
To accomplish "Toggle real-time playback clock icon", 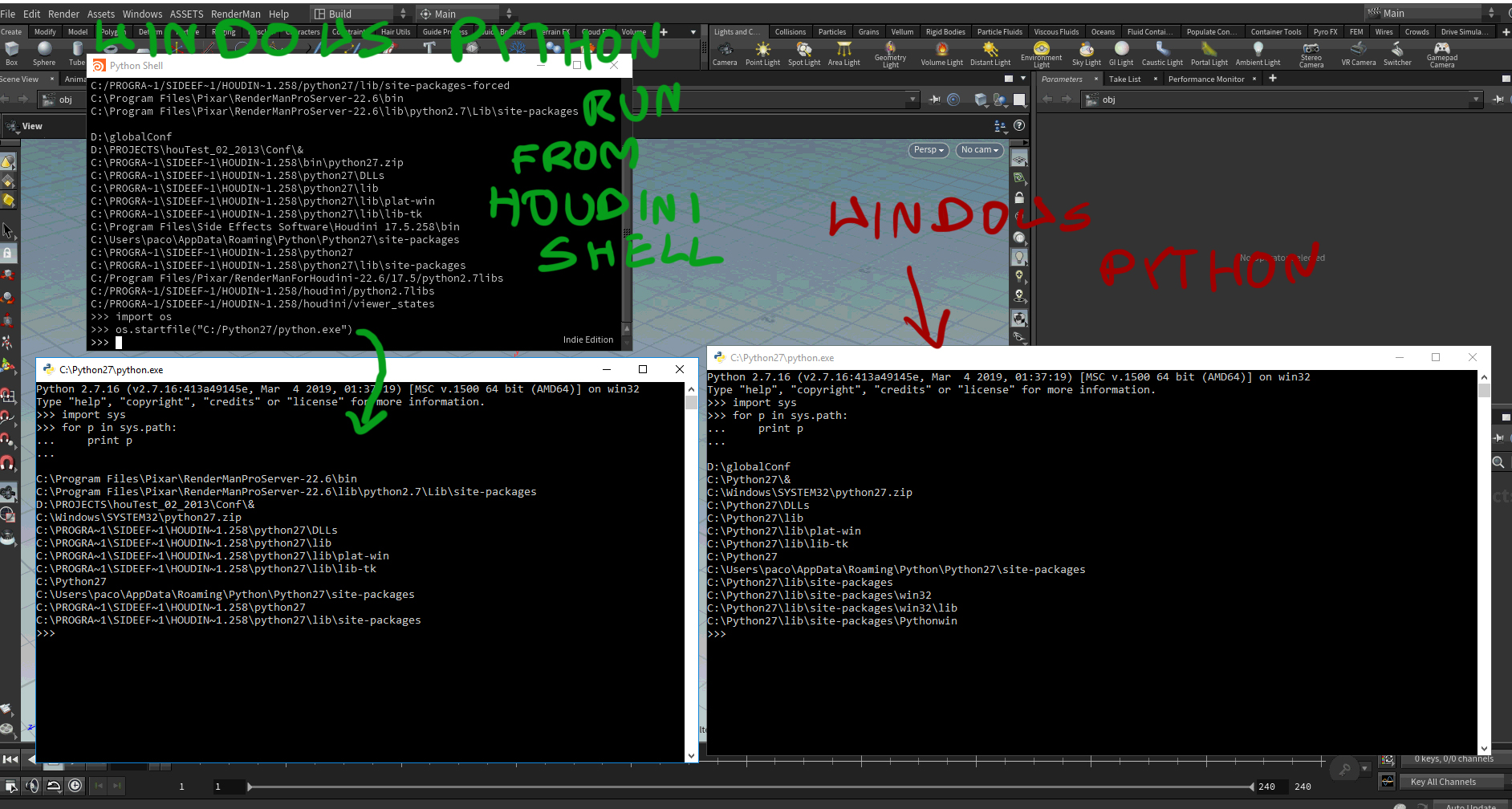I will 75,786.
